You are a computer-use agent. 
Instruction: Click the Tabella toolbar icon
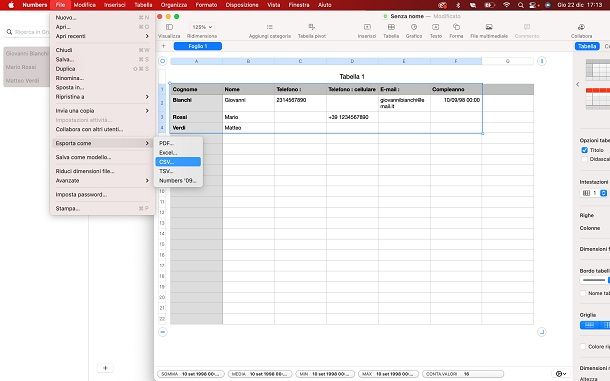(391, 27)
